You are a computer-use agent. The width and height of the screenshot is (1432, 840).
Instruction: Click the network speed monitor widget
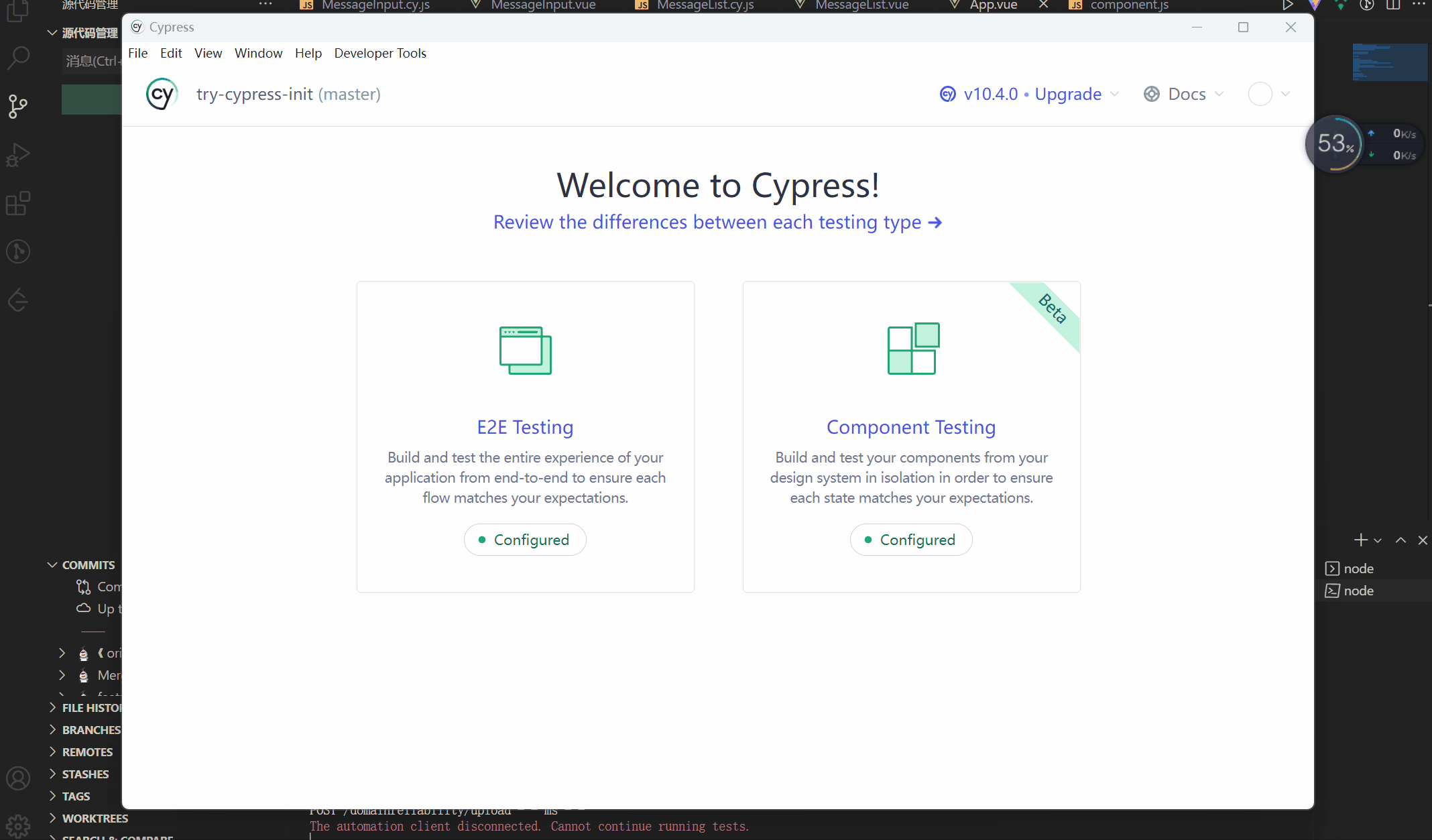click(1364, 144)
